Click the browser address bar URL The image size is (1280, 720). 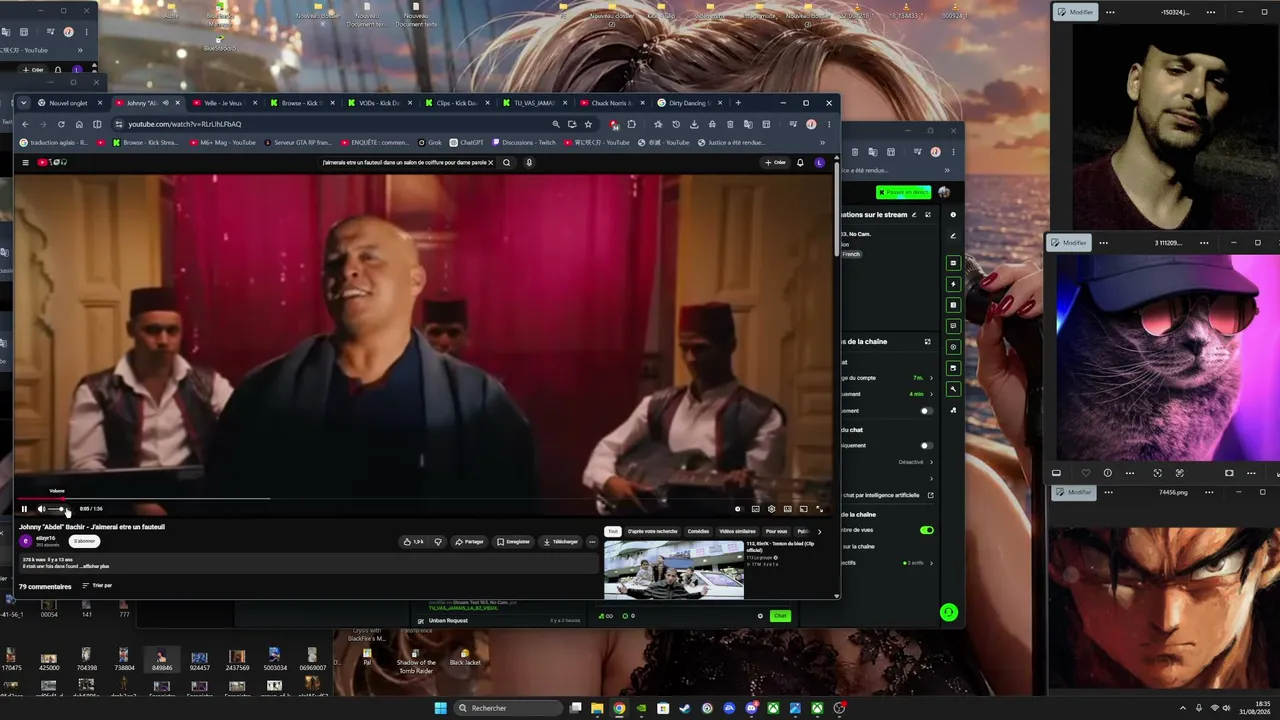point(185,124)
